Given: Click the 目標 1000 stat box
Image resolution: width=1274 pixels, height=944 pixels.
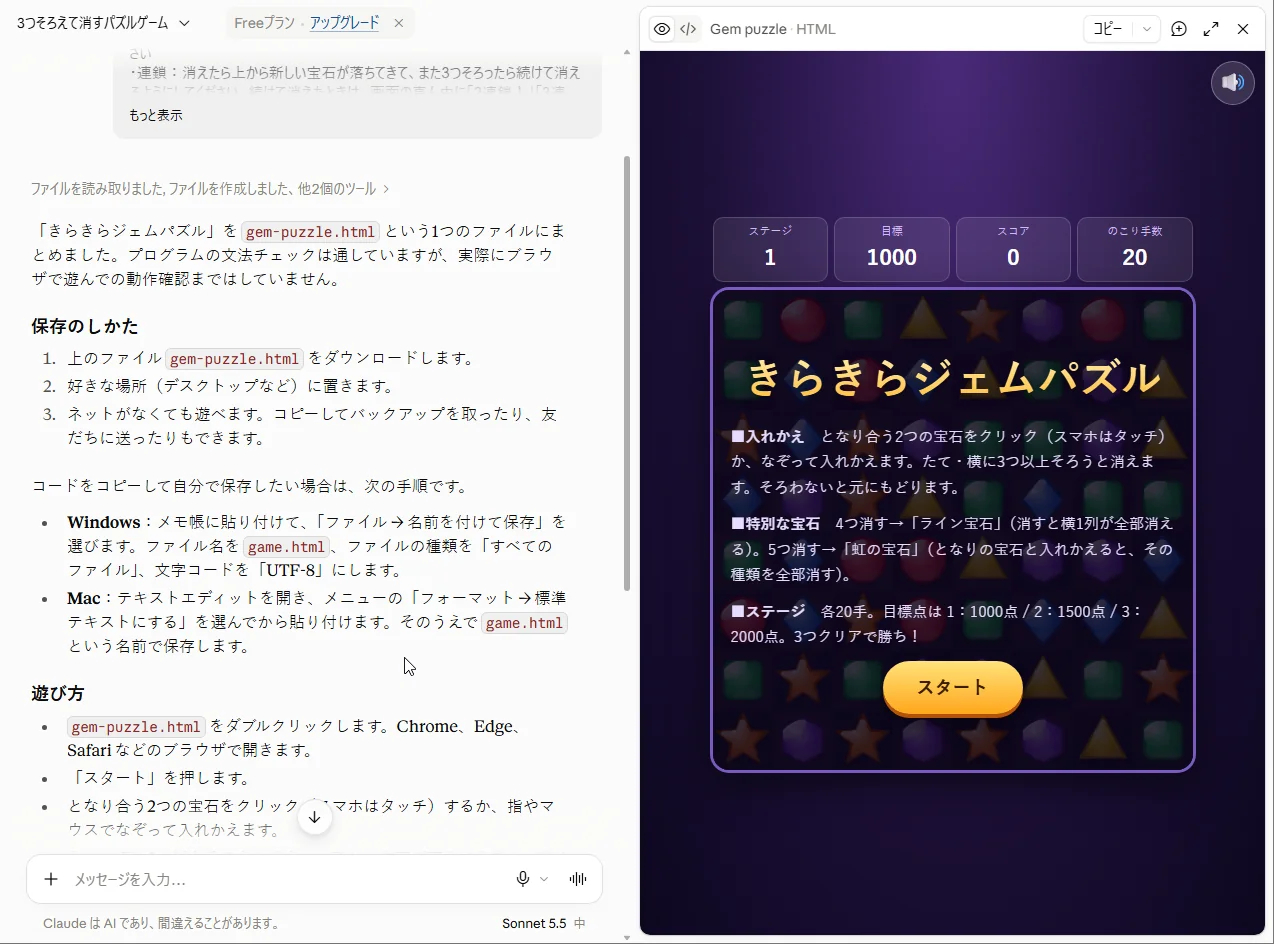Looking at the screenshot, I should (x=892, y=249).
